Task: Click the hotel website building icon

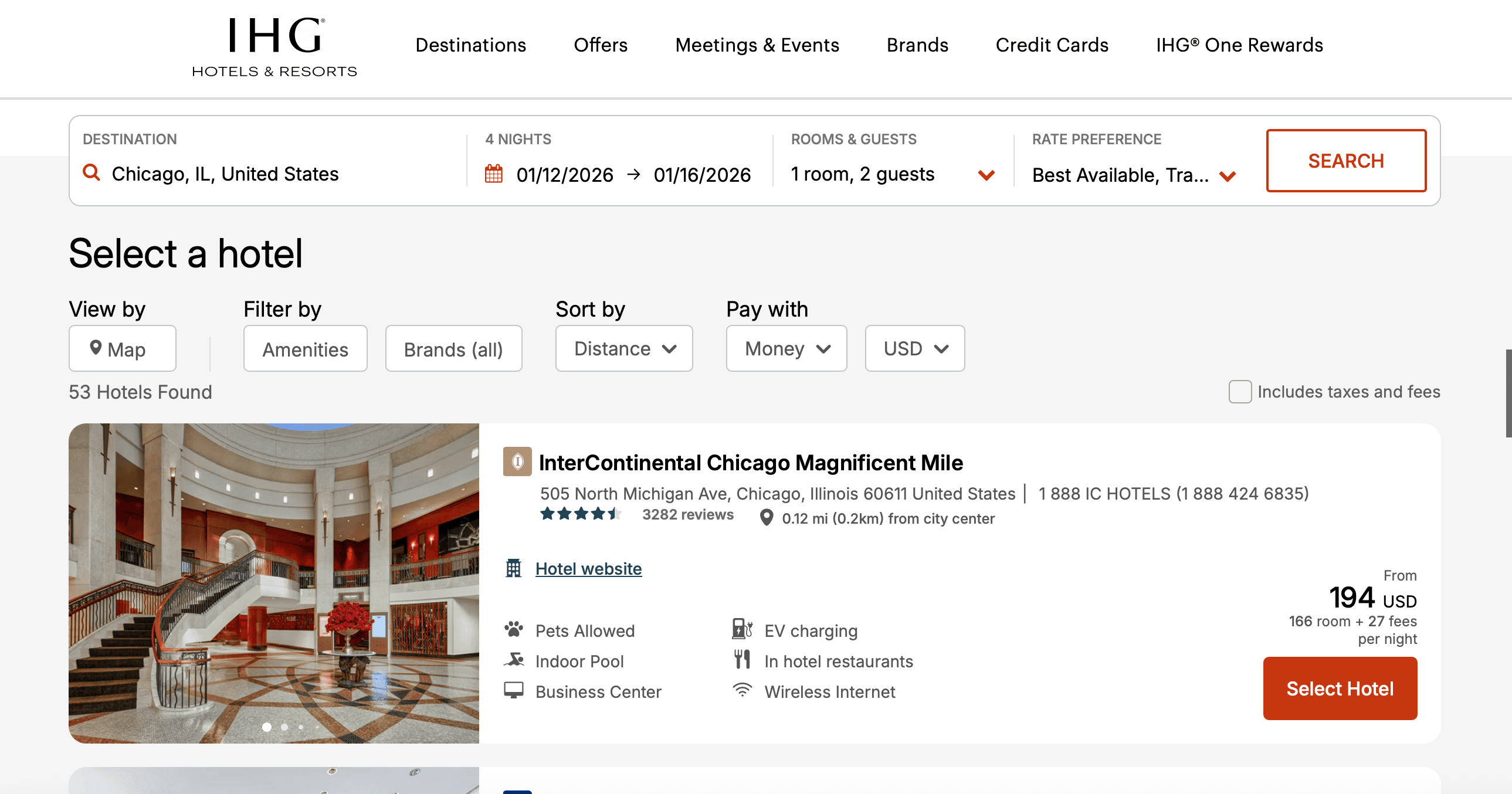Action: pyautogui.click(x=514, y=568)
